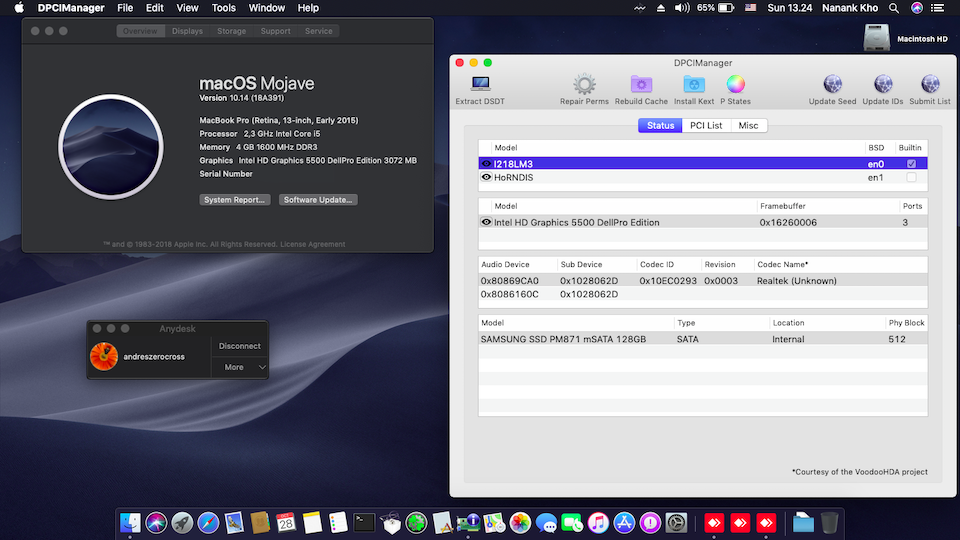The image size is (960, 540).
Task: Open the P States tool
Action: 735,84
